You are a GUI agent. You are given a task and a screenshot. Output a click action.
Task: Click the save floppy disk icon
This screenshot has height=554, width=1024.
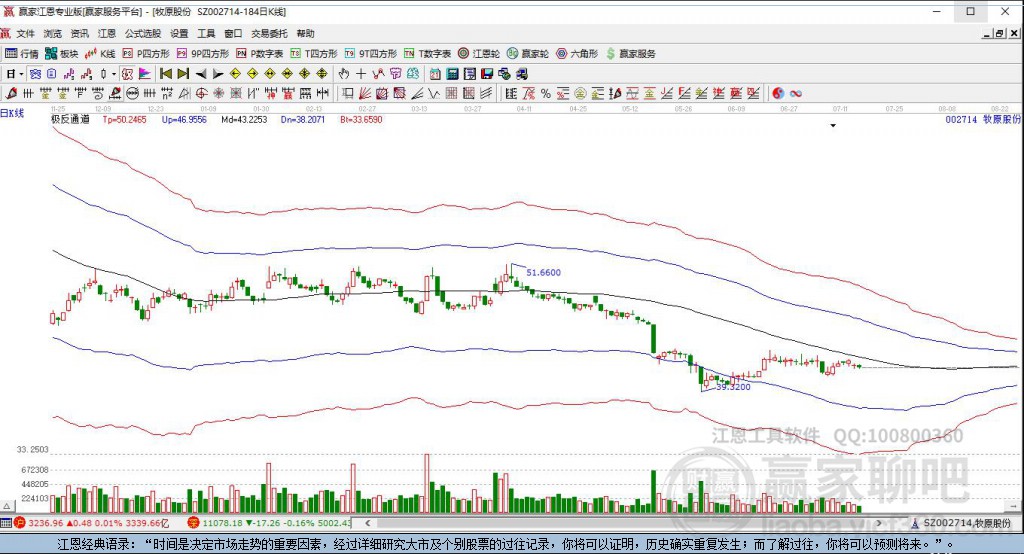(x=487, y=74)
